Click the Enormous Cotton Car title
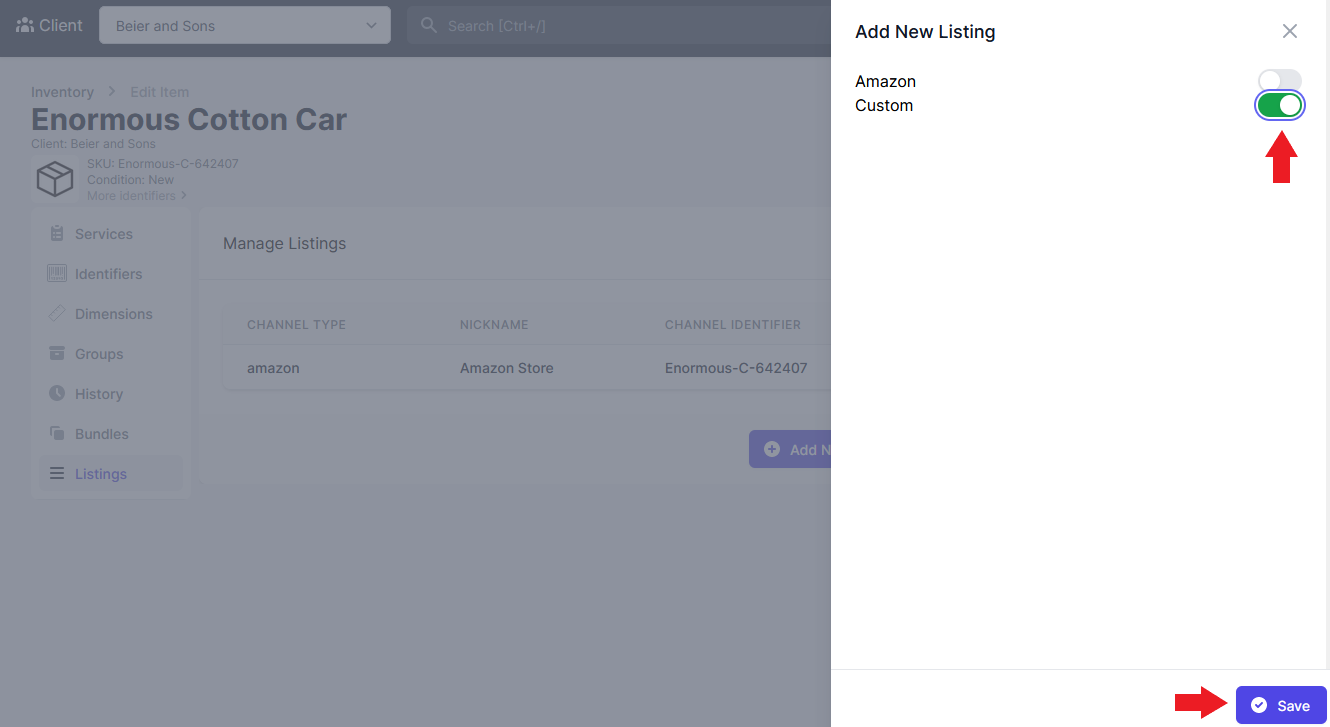Screen dimensions: 1330x727 pos(189,119)
